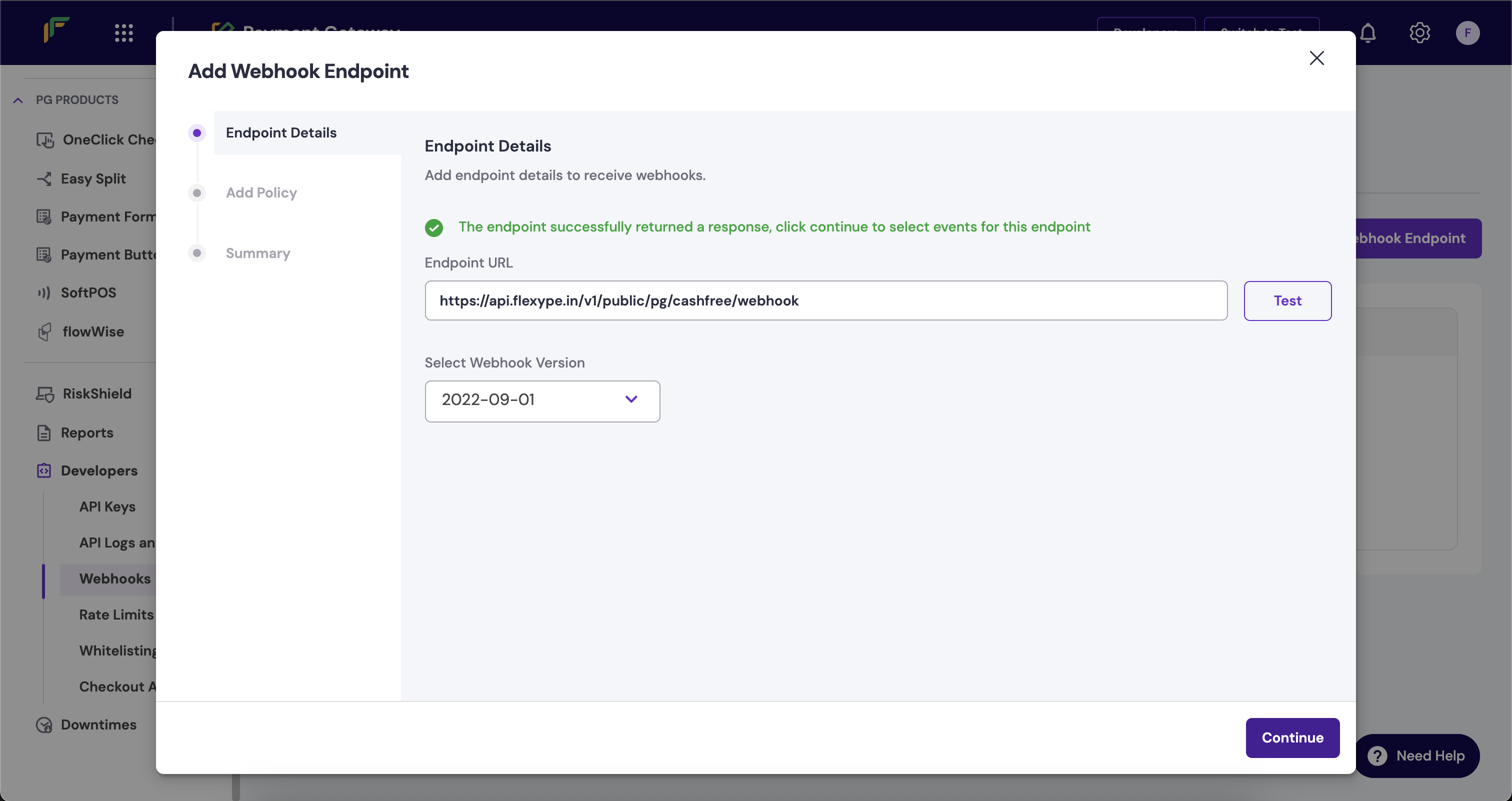1512x801 pixels.
Task: Click the flowWise sidebar icon
Action: pyautogui.click(x=44, y=332)
